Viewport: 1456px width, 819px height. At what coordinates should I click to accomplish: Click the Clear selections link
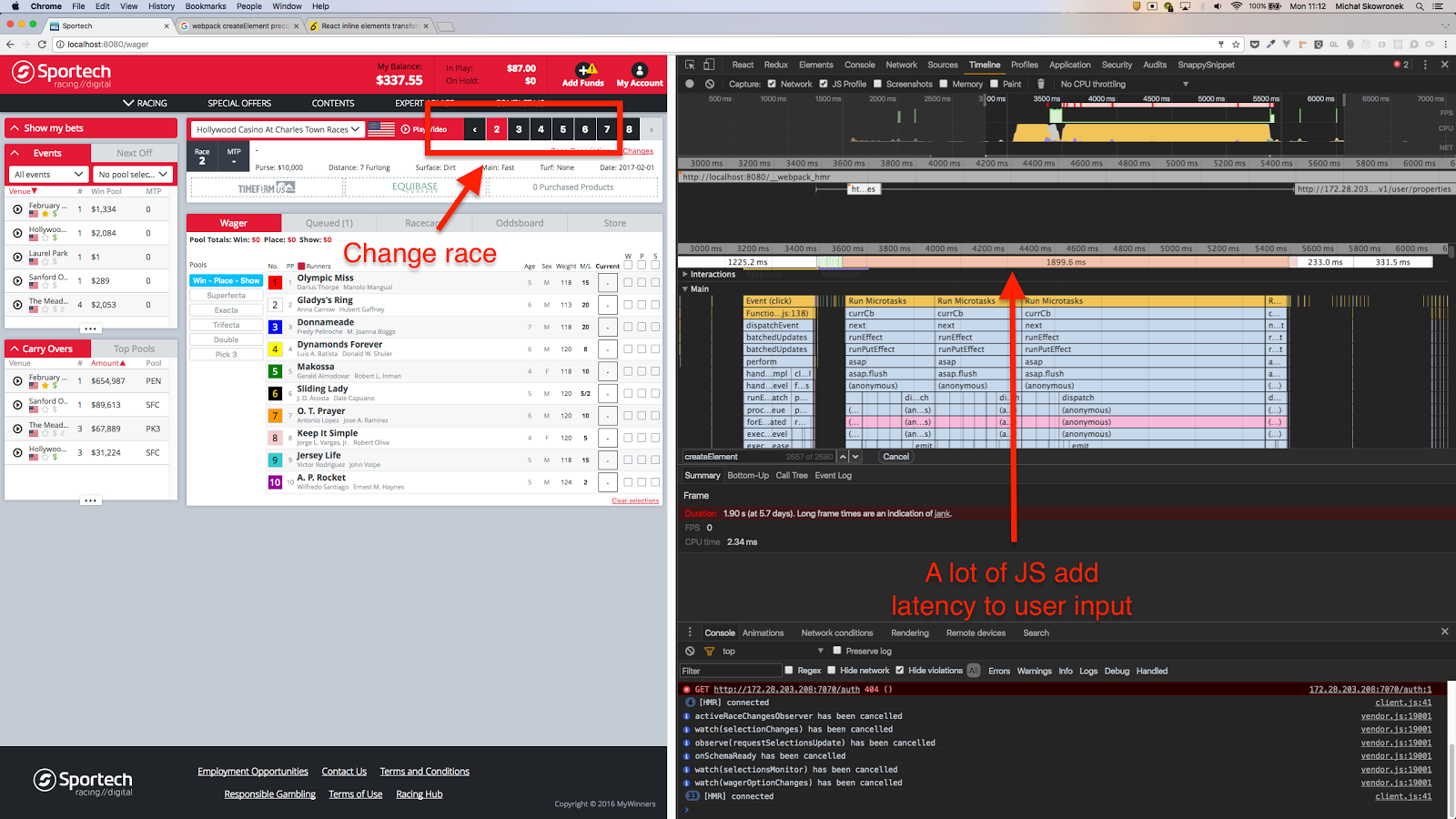coord(635,500)
